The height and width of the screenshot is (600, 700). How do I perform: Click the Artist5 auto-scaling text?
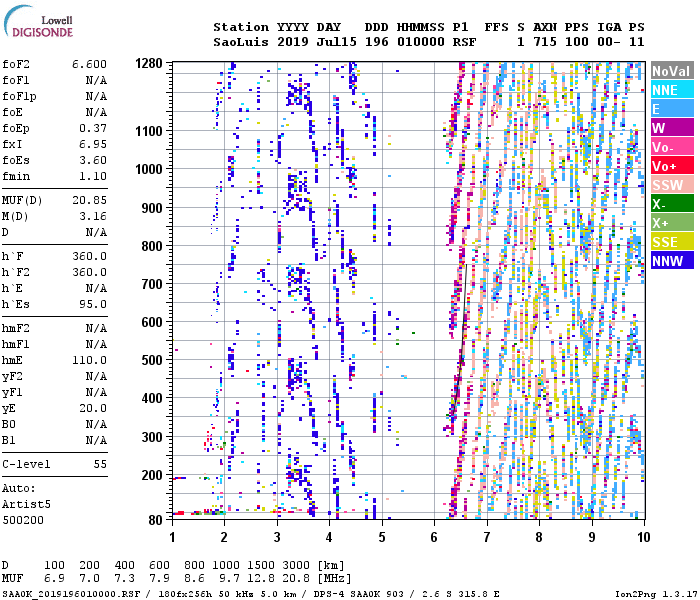(x=26, y=504)
